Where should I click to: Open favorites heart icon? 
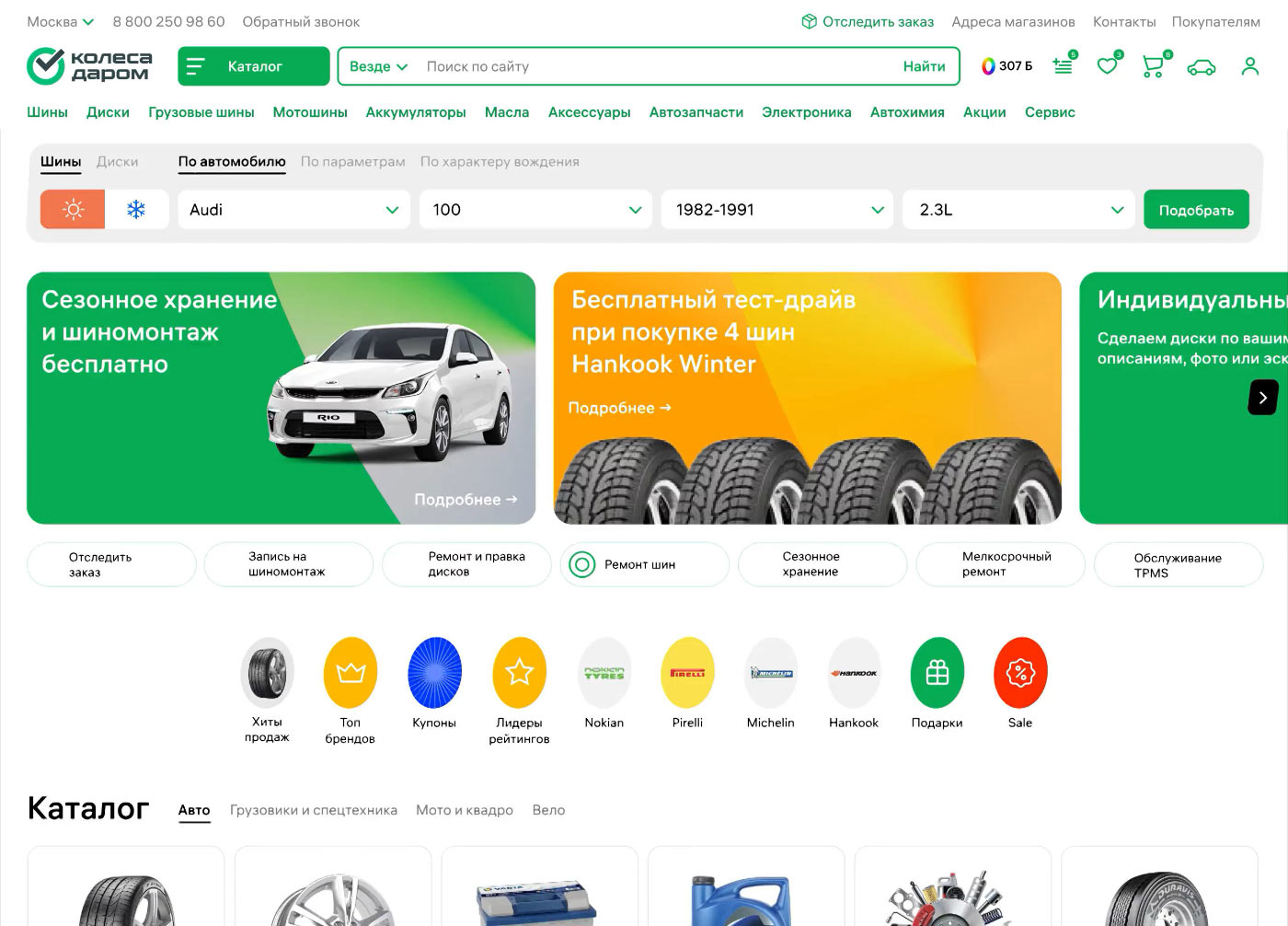[1107, 66]
